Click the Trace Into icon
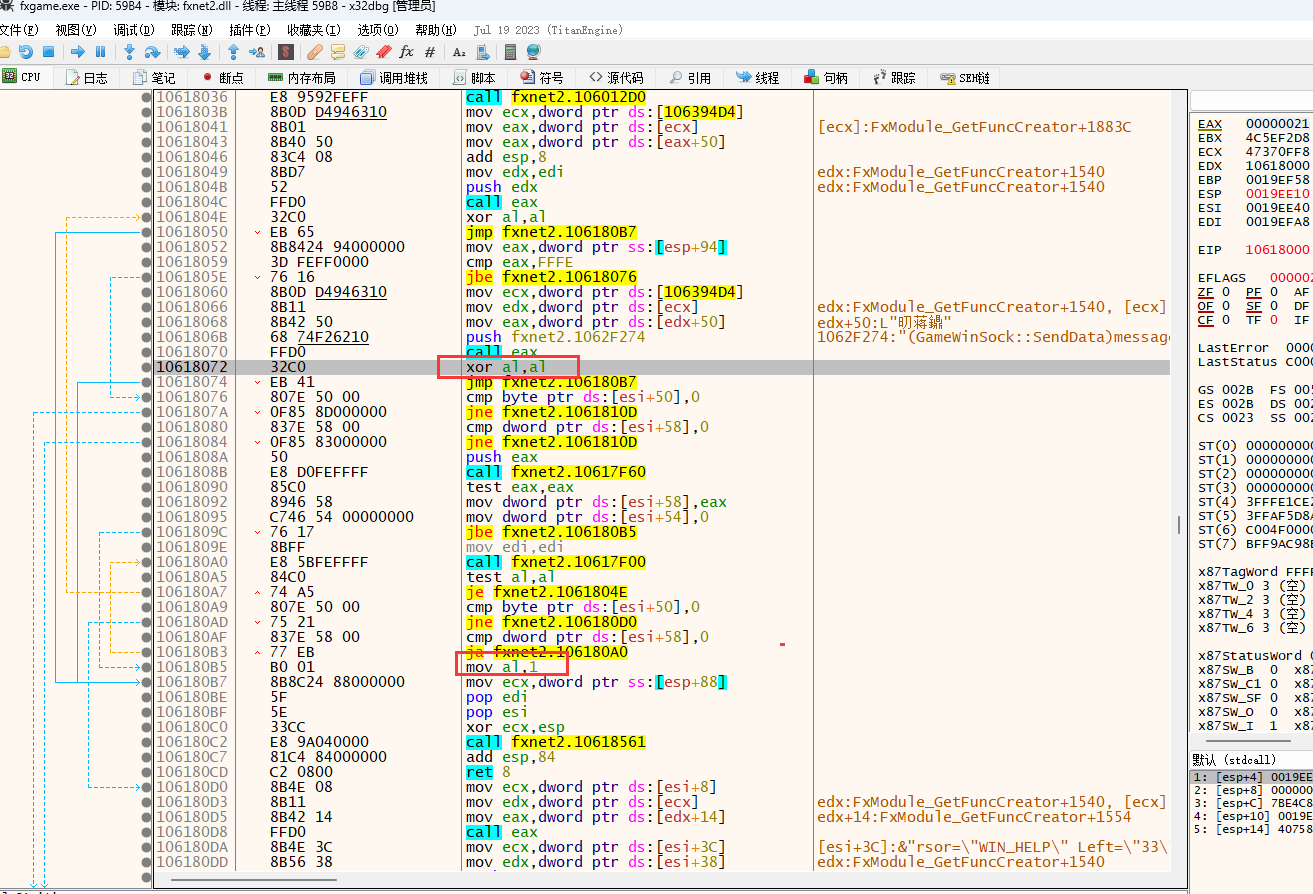This screenshot has width=1313, height=894. (x=181, y=52)
